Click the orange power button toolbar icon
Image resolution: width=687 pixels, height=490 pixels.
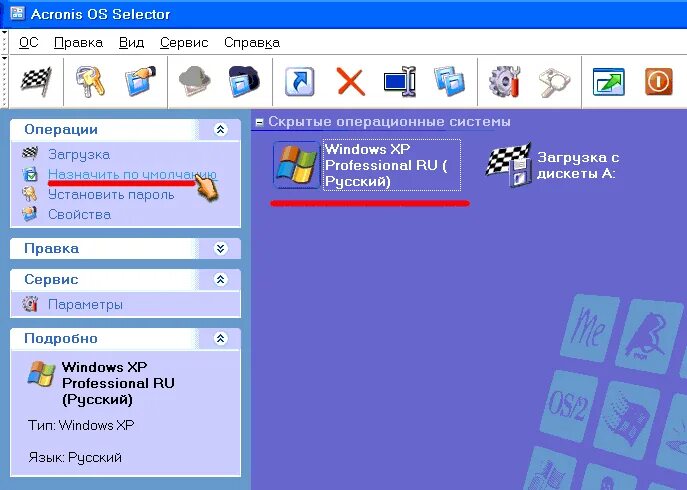pos(659,82)
